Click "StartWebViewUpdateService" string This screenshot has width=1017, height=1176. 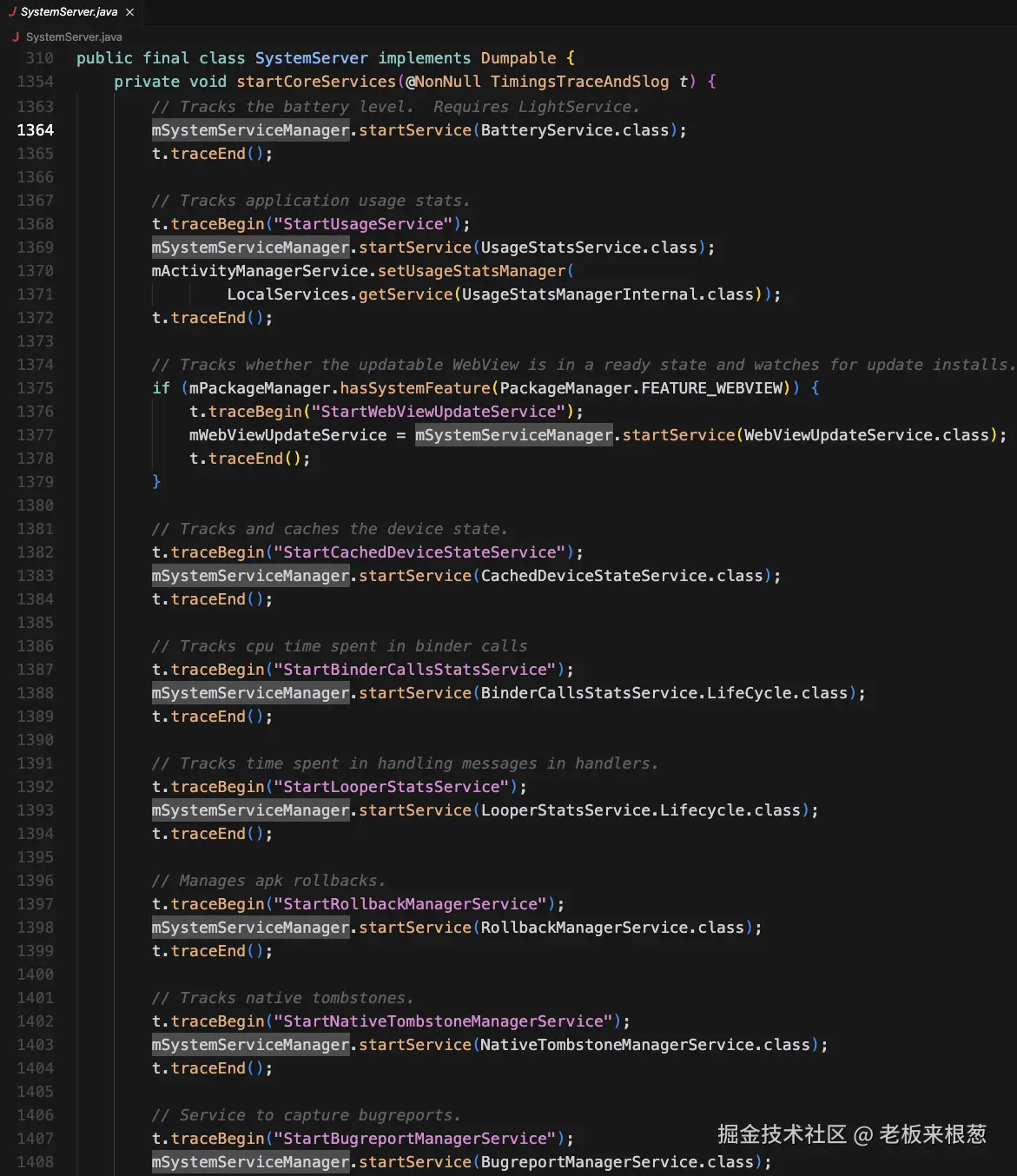pos(439,412)
